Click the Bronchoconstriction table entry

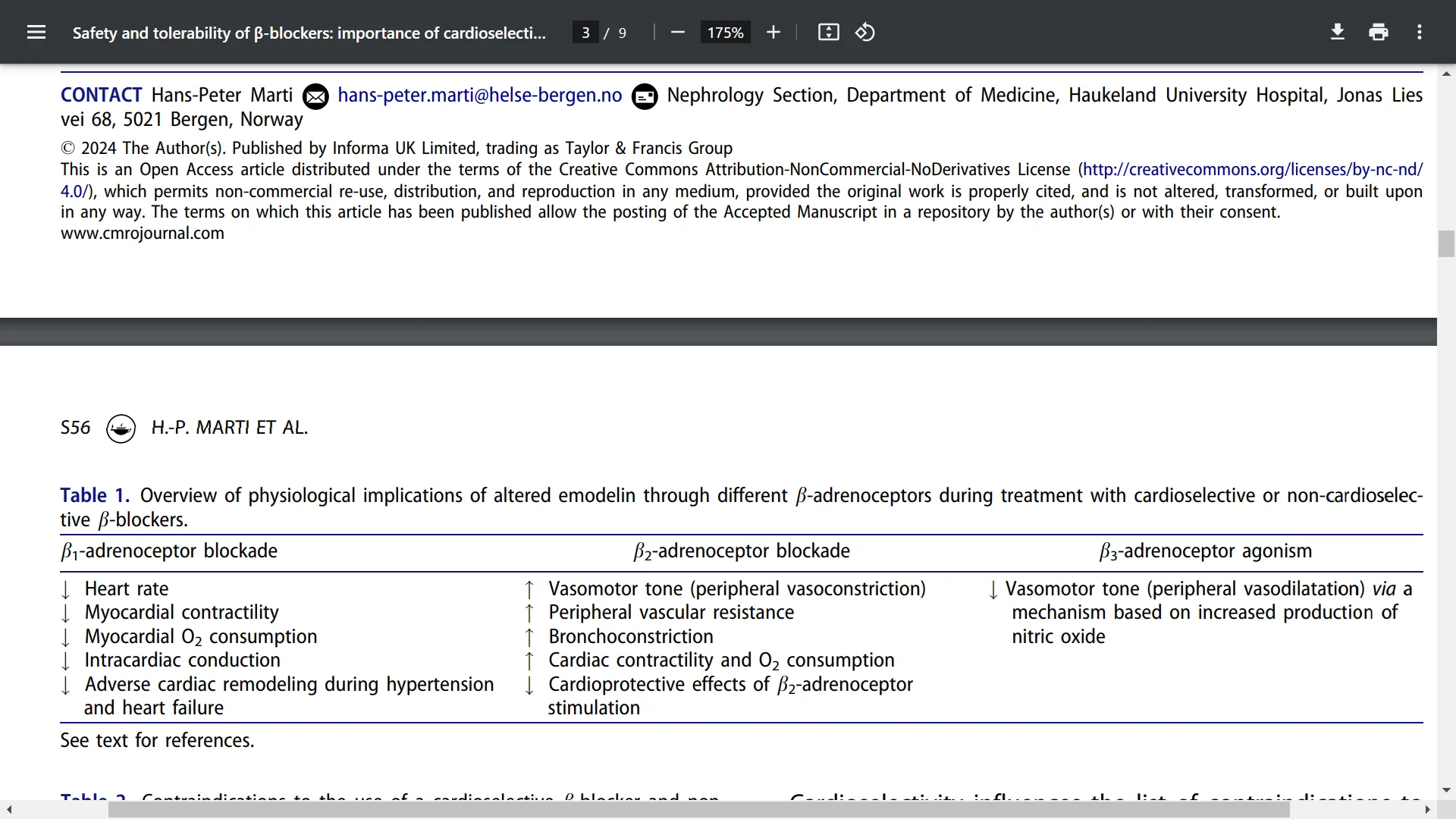coord(631,637)
